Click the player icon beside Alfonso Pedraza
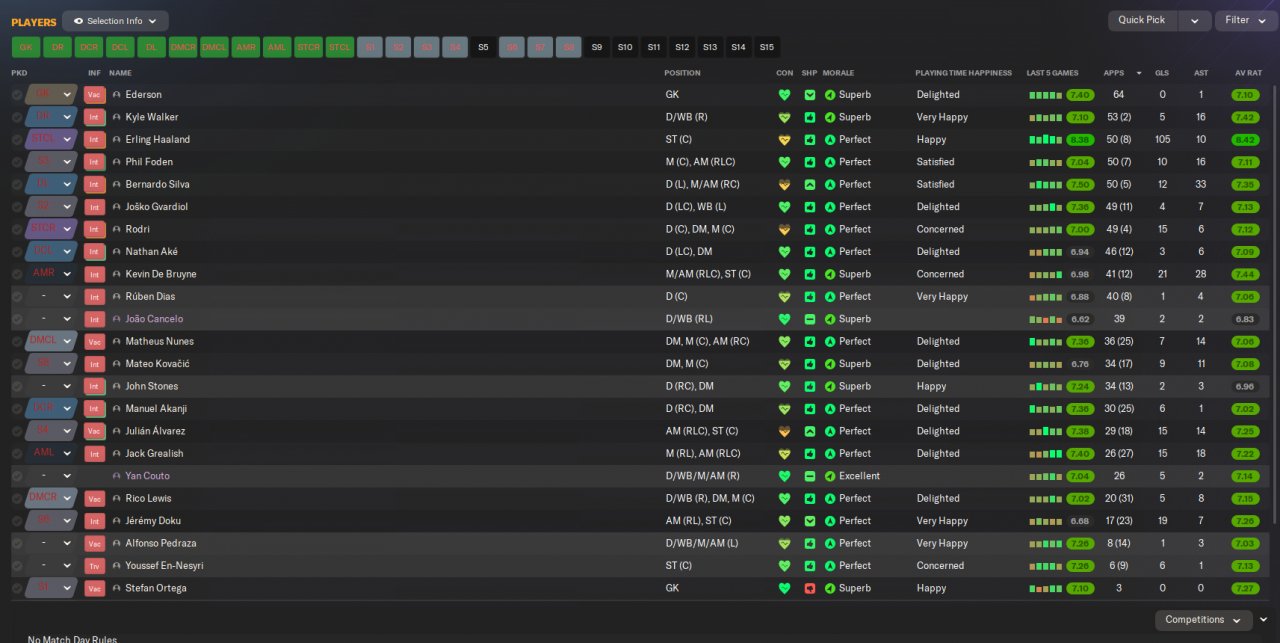The width and height of the screenshot is (1280, 643). [x=117, y=543]
